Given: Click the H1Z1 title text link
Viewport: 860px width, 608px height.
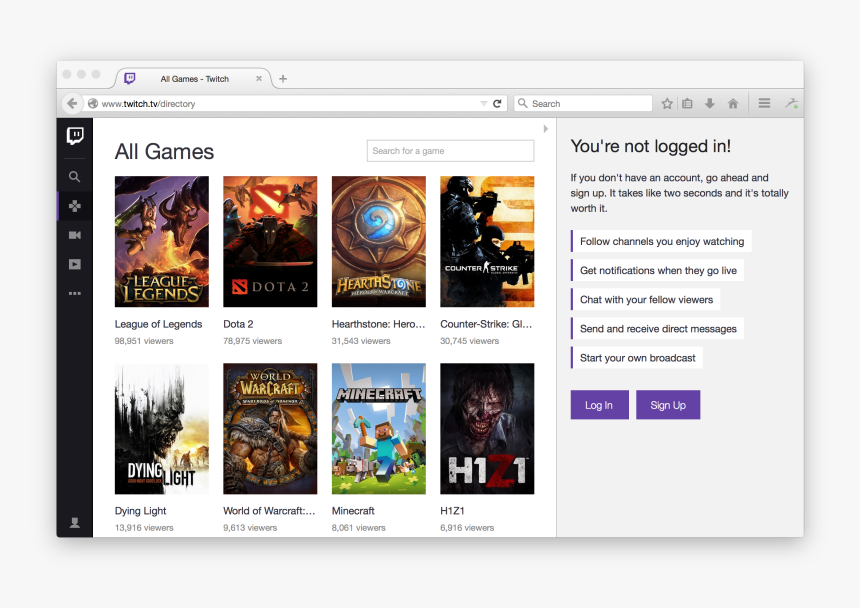Looking at the screenshot, I should click(452, 511).
